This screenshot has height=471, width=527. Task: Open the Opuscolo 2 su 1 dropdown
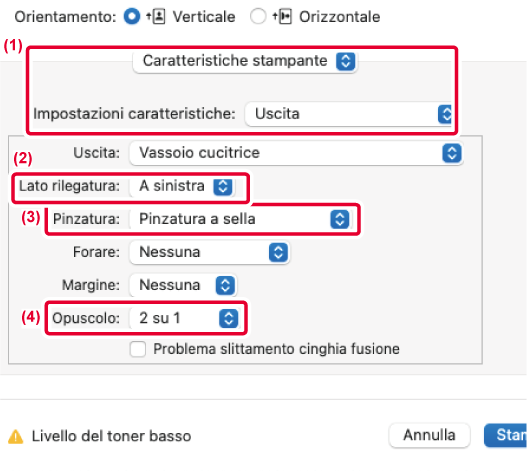pos(185,318)
